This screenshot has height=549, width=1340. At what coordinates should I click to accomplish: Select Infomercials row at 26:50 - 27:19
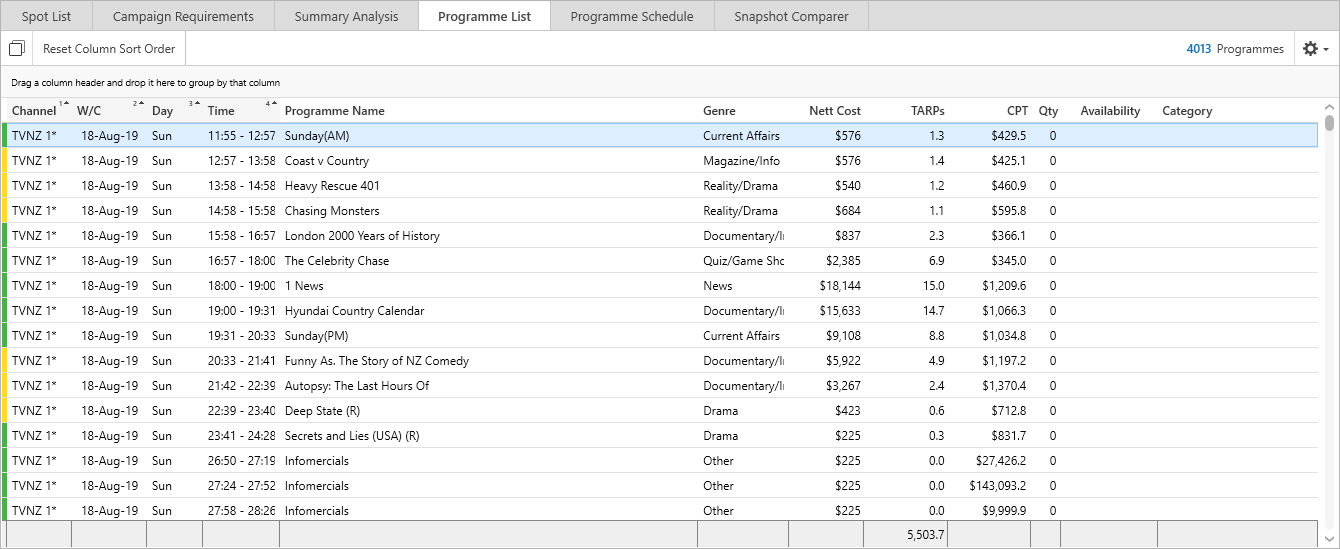pos(660,461)
